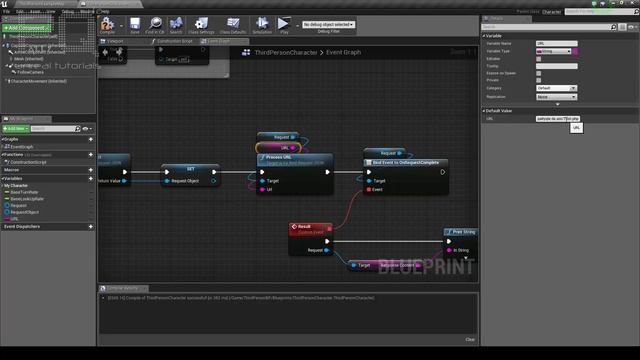This screenshot has width=640, height=360.
Task: Click the SET node header
Action: click(191, 169)
